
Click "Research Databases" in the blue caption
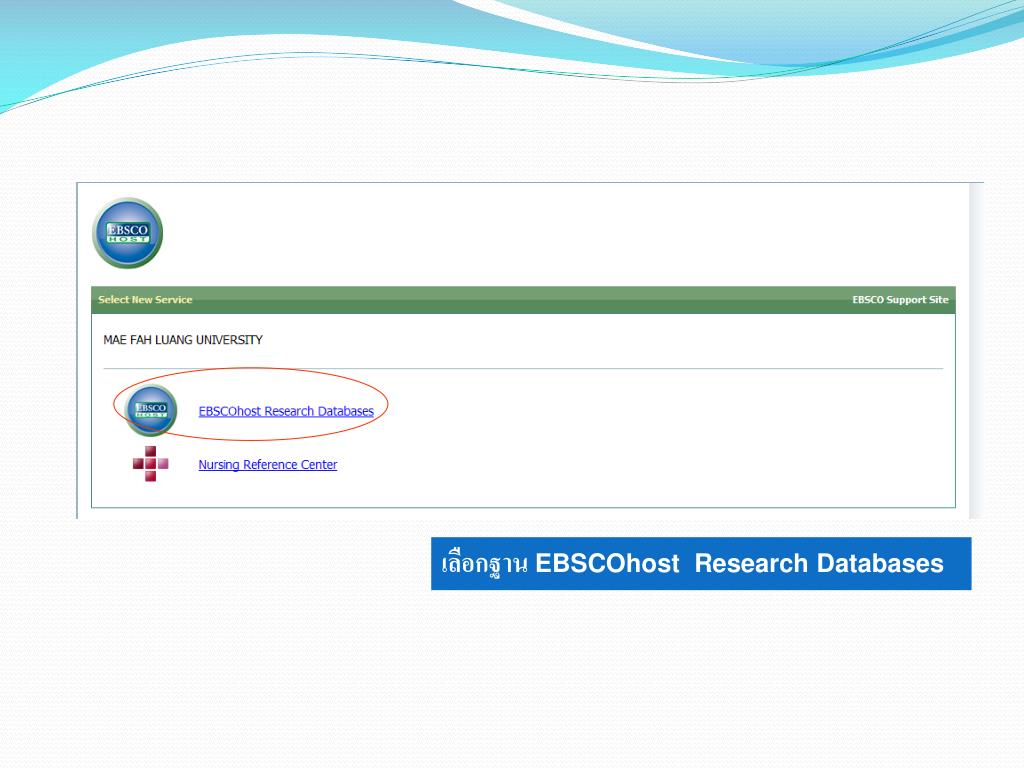(818, 564)
